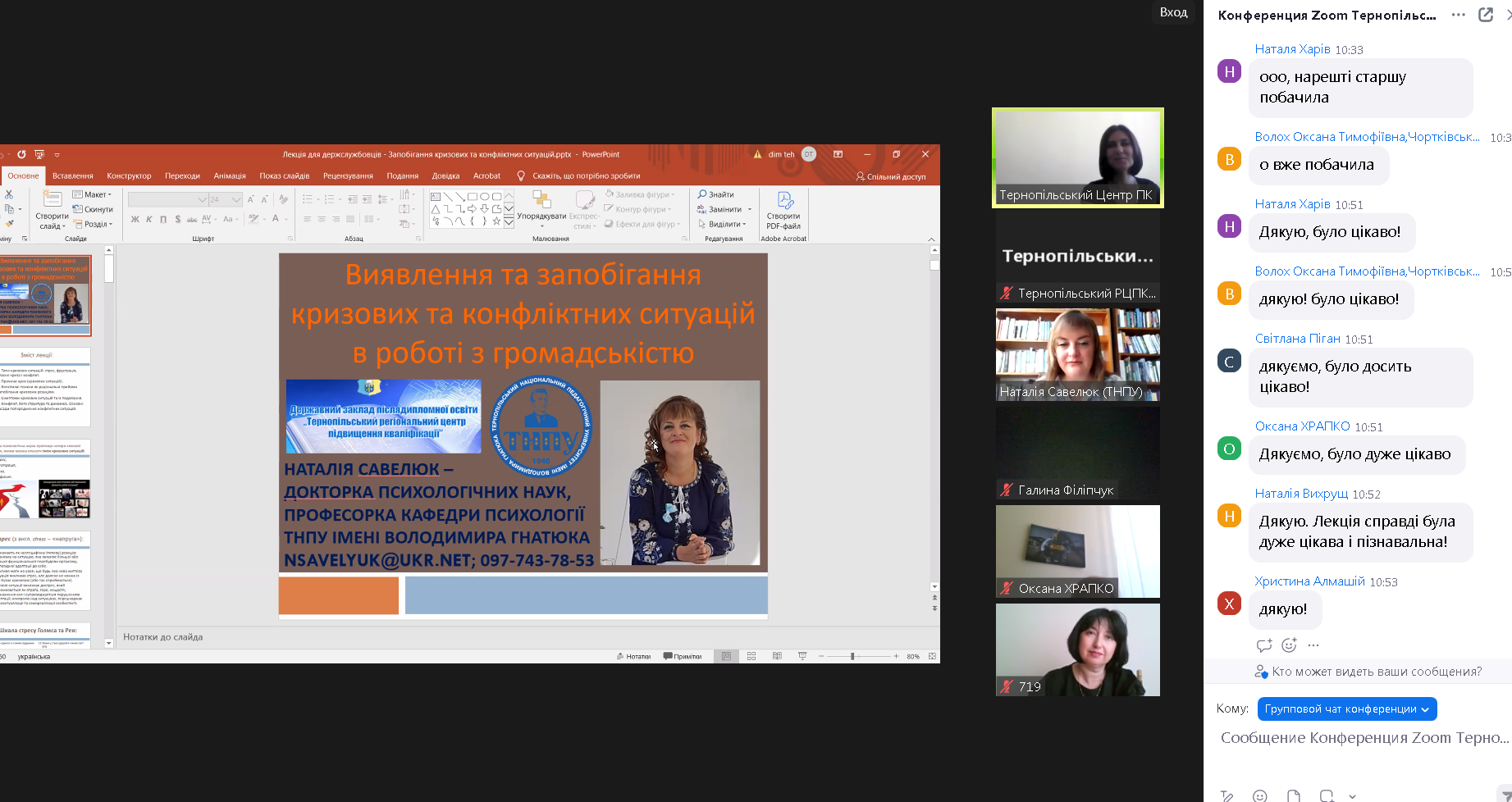Toggle Normal view button in status bar
The height and width of the screenshot is (802, 1512).
pyautogui.click(x=726, y=656)
